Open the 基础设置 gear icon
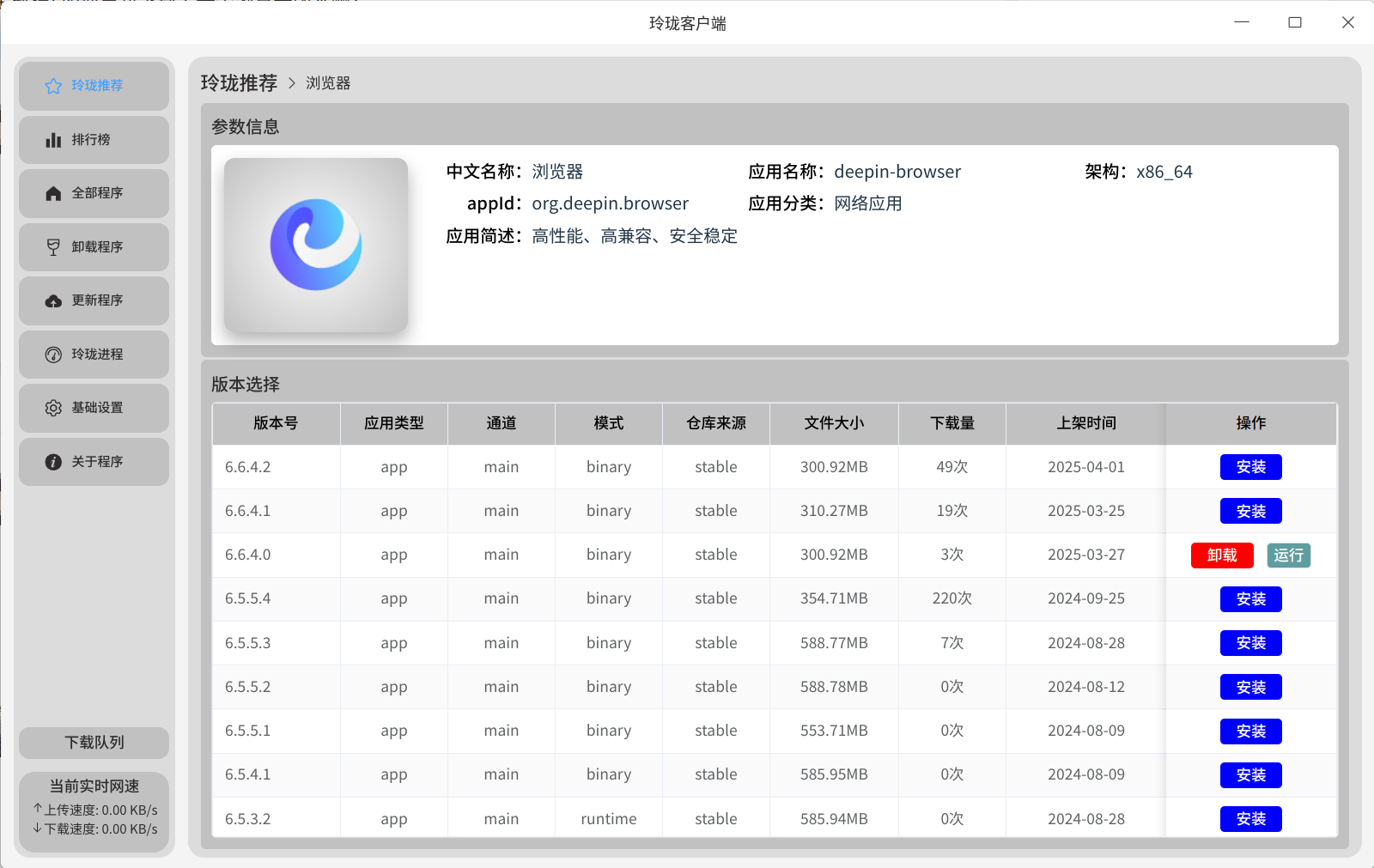Viewport: 1374px width, 868px height. [53, 408]
